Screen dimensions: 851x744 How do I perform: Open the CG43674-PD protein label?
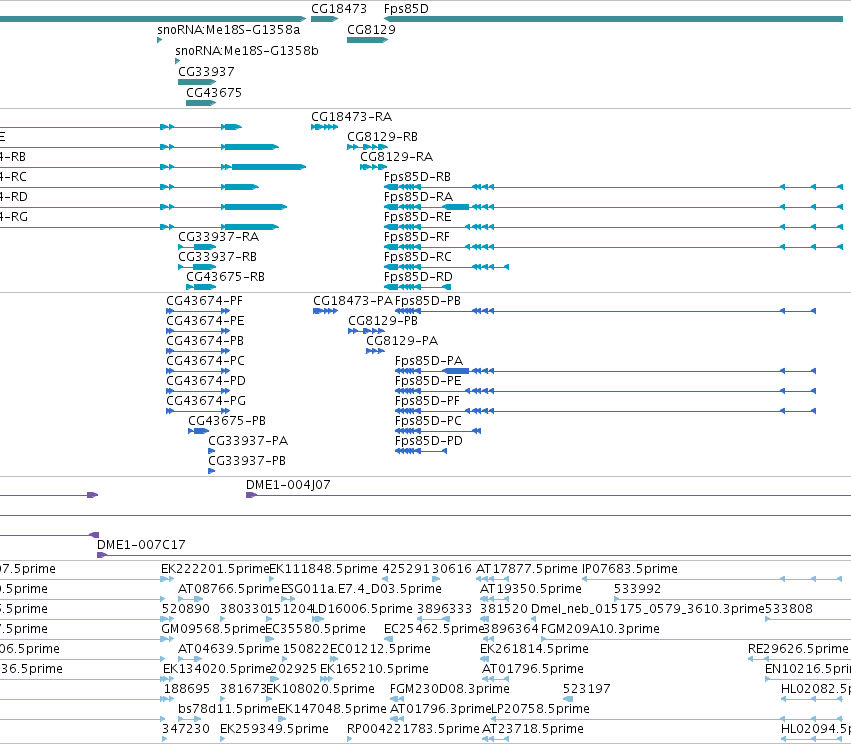pyautogui.click(x=206, y=381)
